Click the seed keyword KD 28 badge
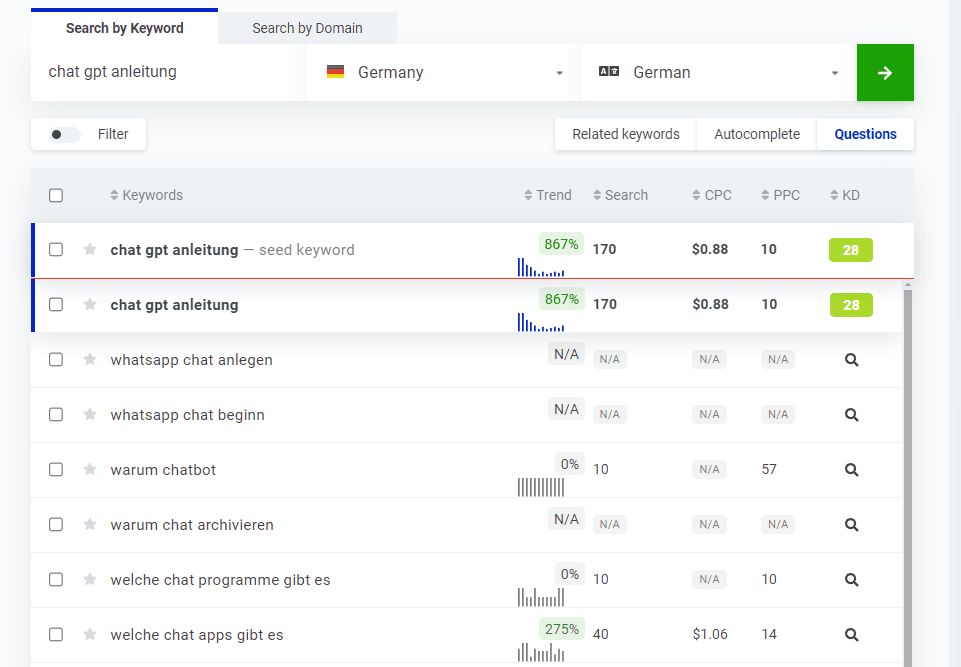Screen dimensions: 961x667 point(851,250)
